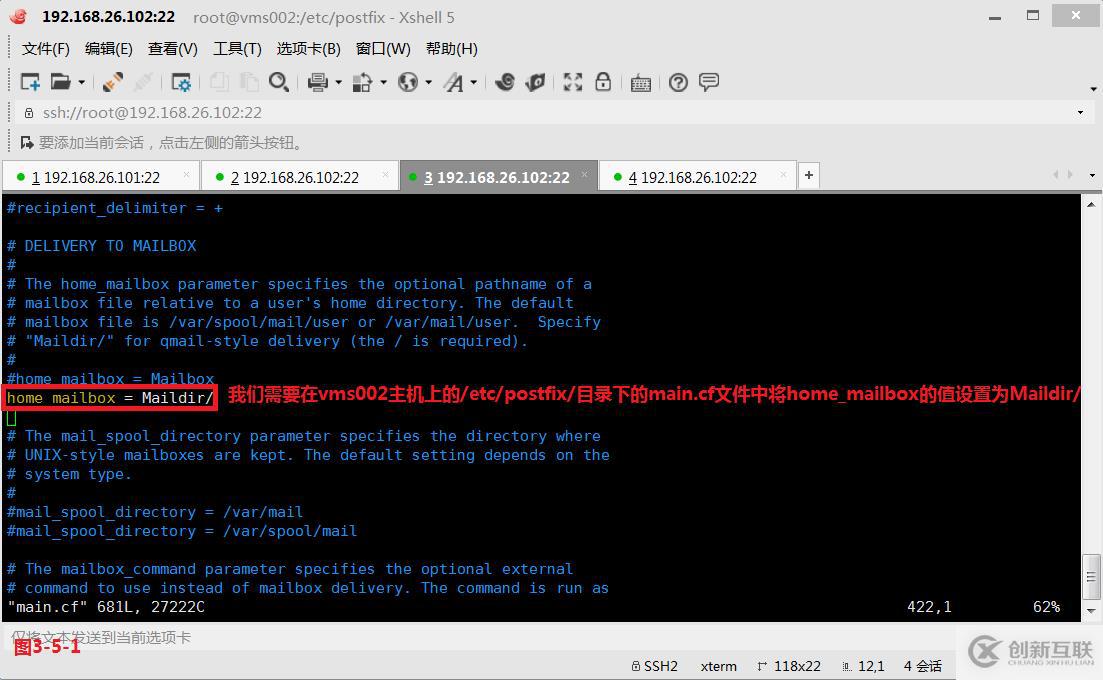Screen dimensions: 1103x680
Task: Open Find with magnifier icon
Action: coord(279,82)
